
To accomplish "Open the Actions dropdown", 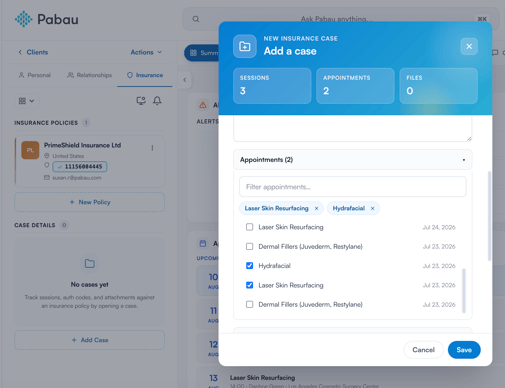I will click(x=146, y=52).
